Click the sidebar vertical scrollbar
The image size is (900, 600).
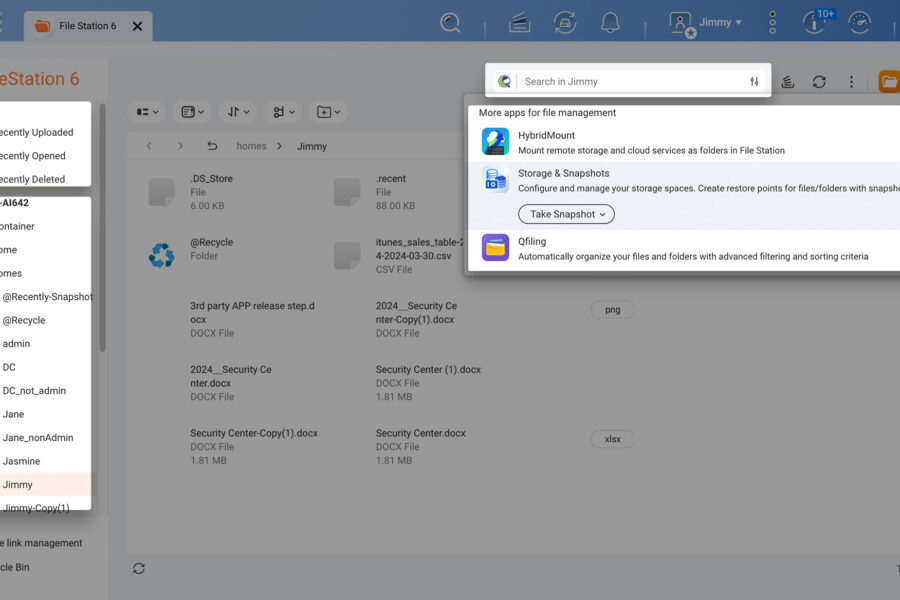pyautogui.click(x=103, y=227)
